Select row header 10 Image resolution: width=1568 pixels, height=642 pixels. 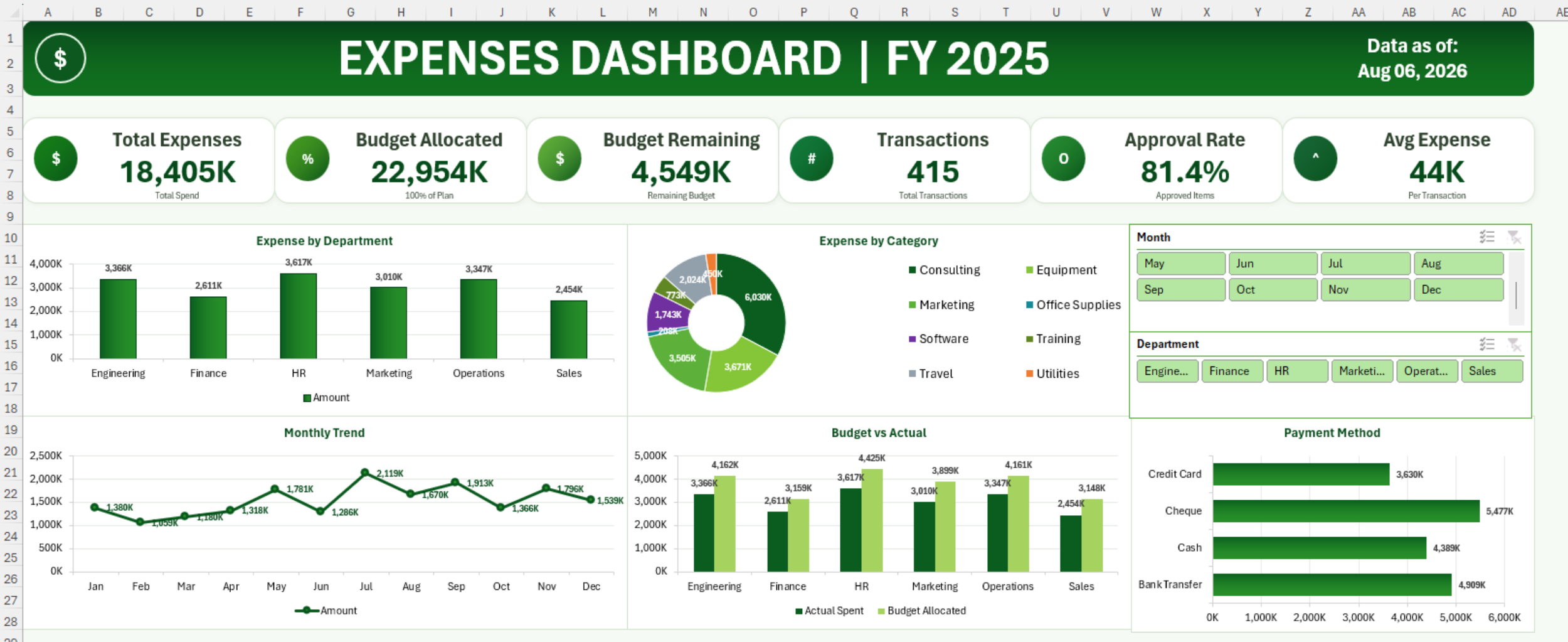coord(11,238)
